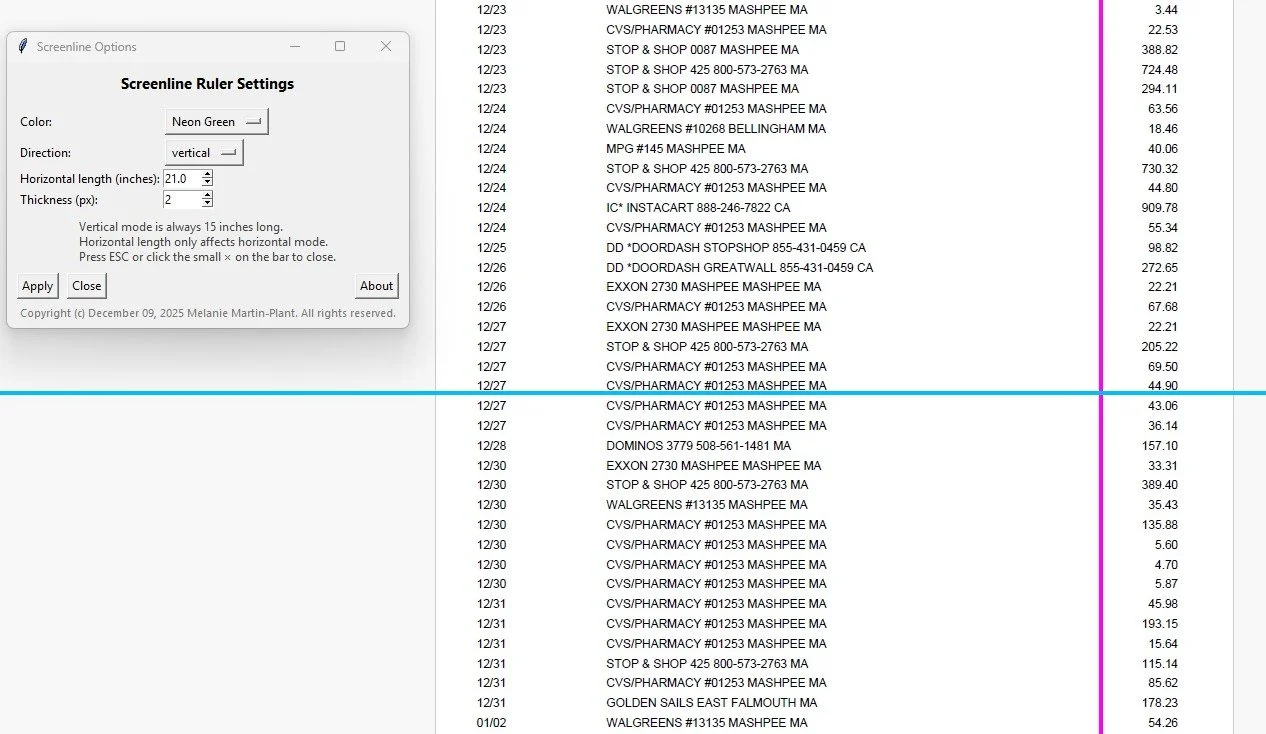Click the DD *DOORDASH STOPSHOP entry
This screenshot has height=734, width=1266.
(736, 247)
